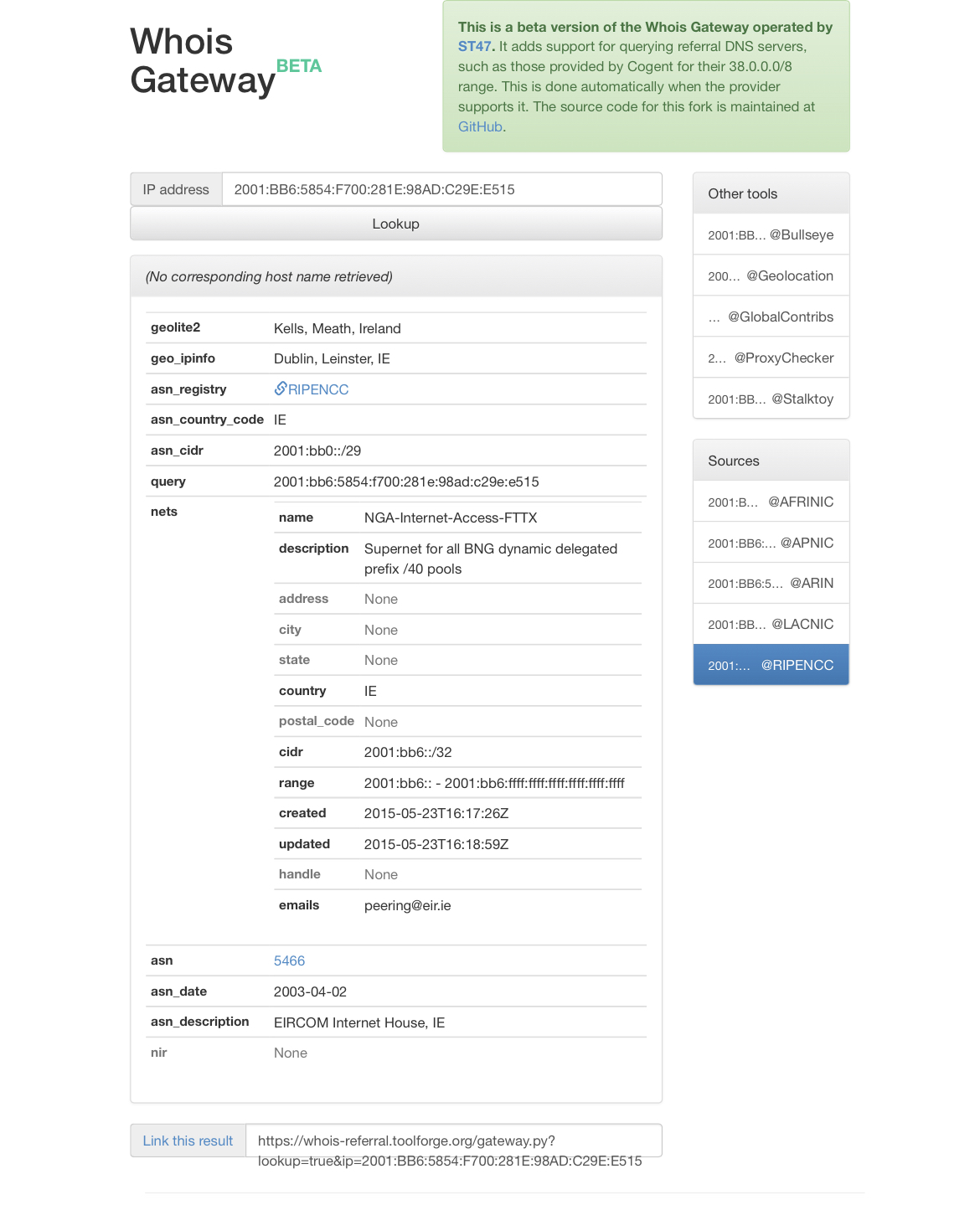
Task: Click the updated timestamp 2015-05-23T16:18:59Z
Action: pos(436,844)
